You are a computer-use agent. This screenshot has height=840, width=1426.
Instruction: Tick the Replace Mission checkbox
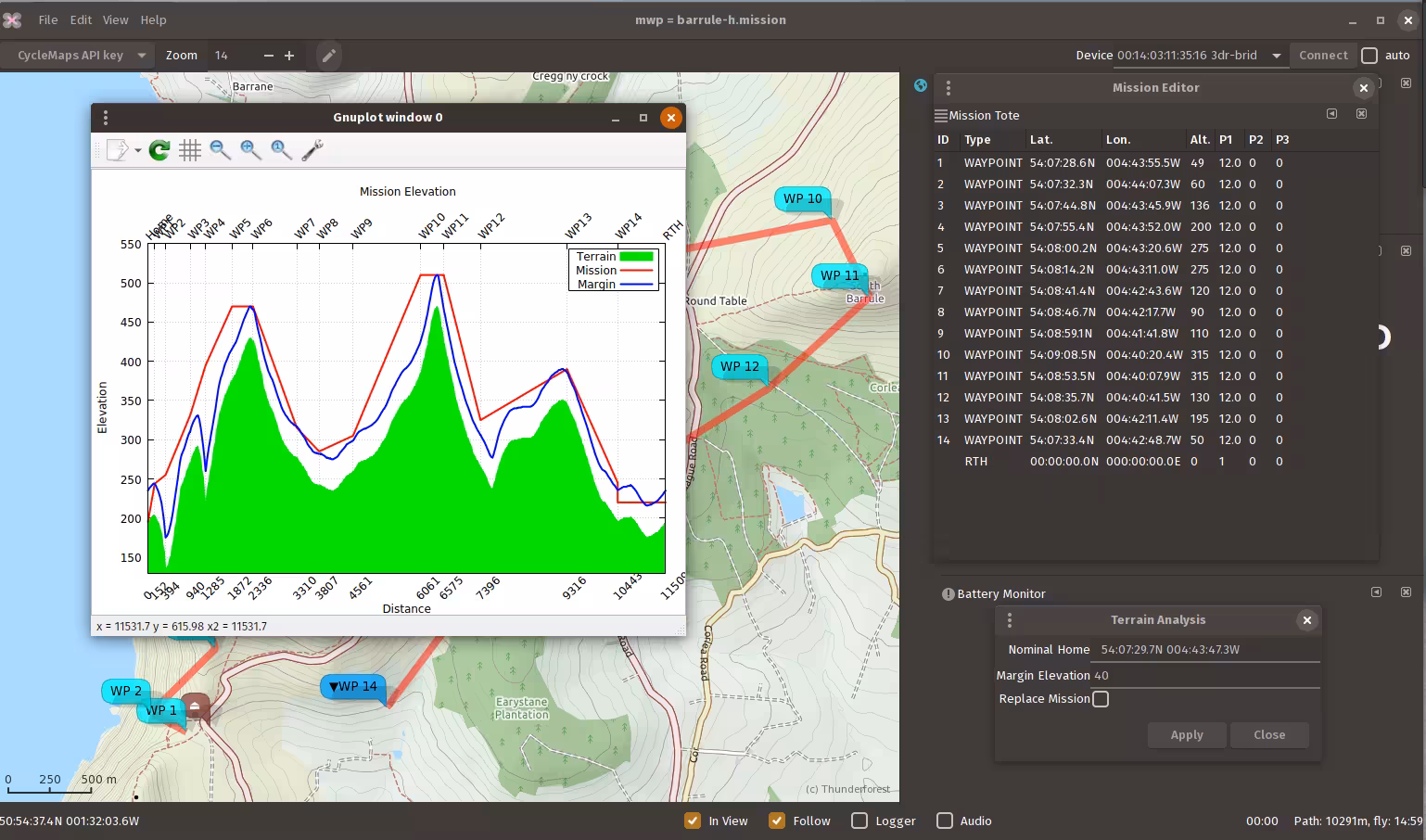tap(1101, 699)
